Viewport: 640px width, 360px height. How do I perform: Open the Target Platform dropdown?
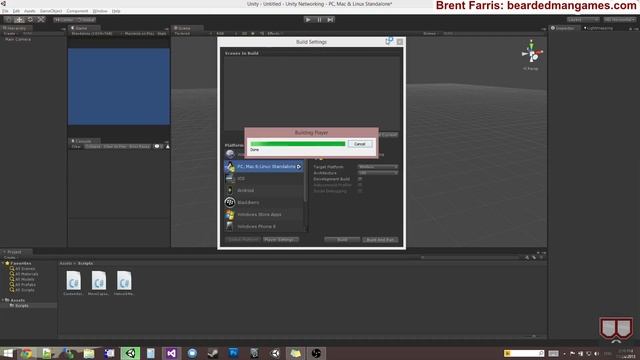pos(378,167)
